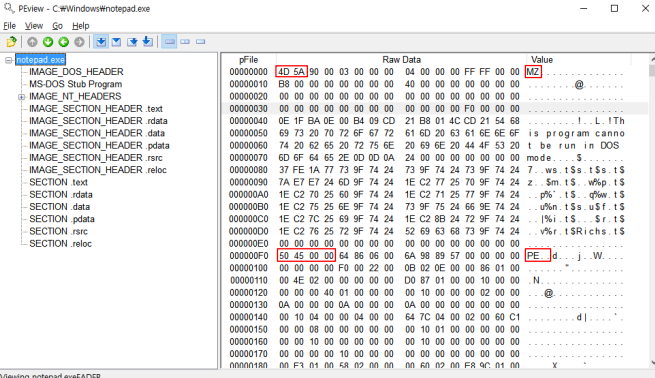Click the Raw Data column header
This screenshot has height=378, width=655.
pyautogui.click(x=401, y=60)
